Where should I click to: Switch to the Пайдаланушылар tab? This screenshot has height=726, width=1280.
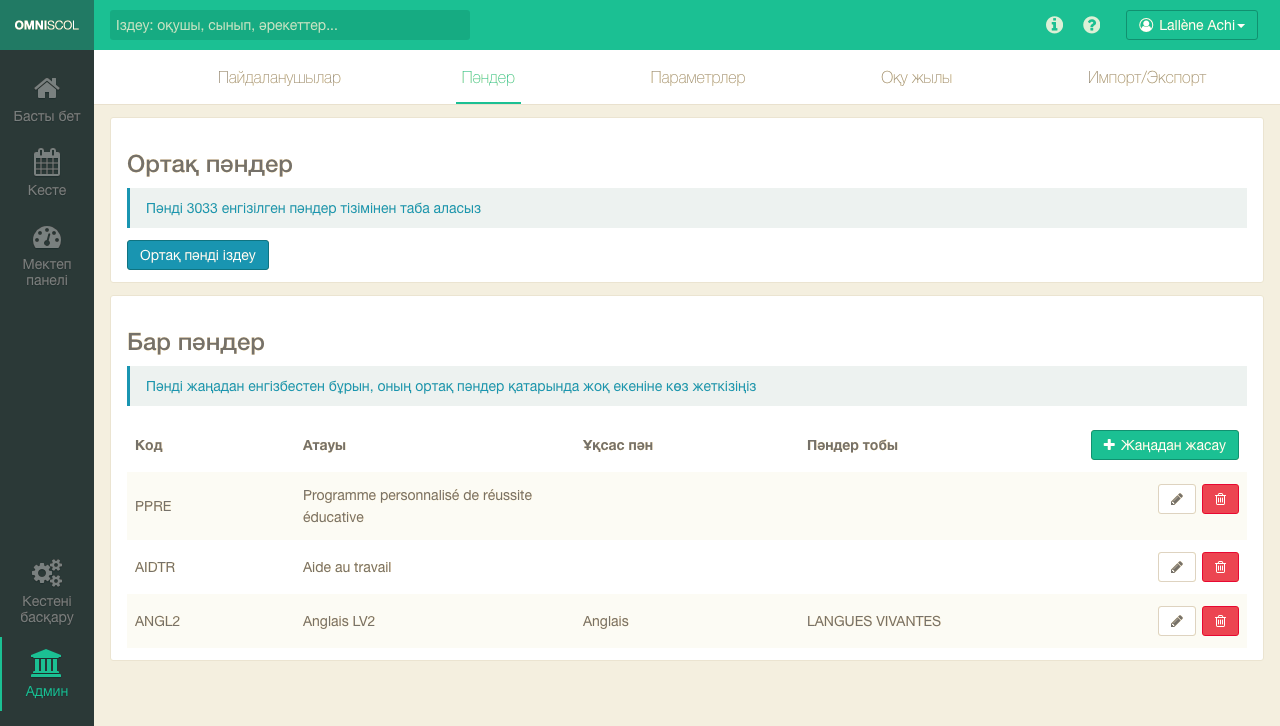point(279,78)
